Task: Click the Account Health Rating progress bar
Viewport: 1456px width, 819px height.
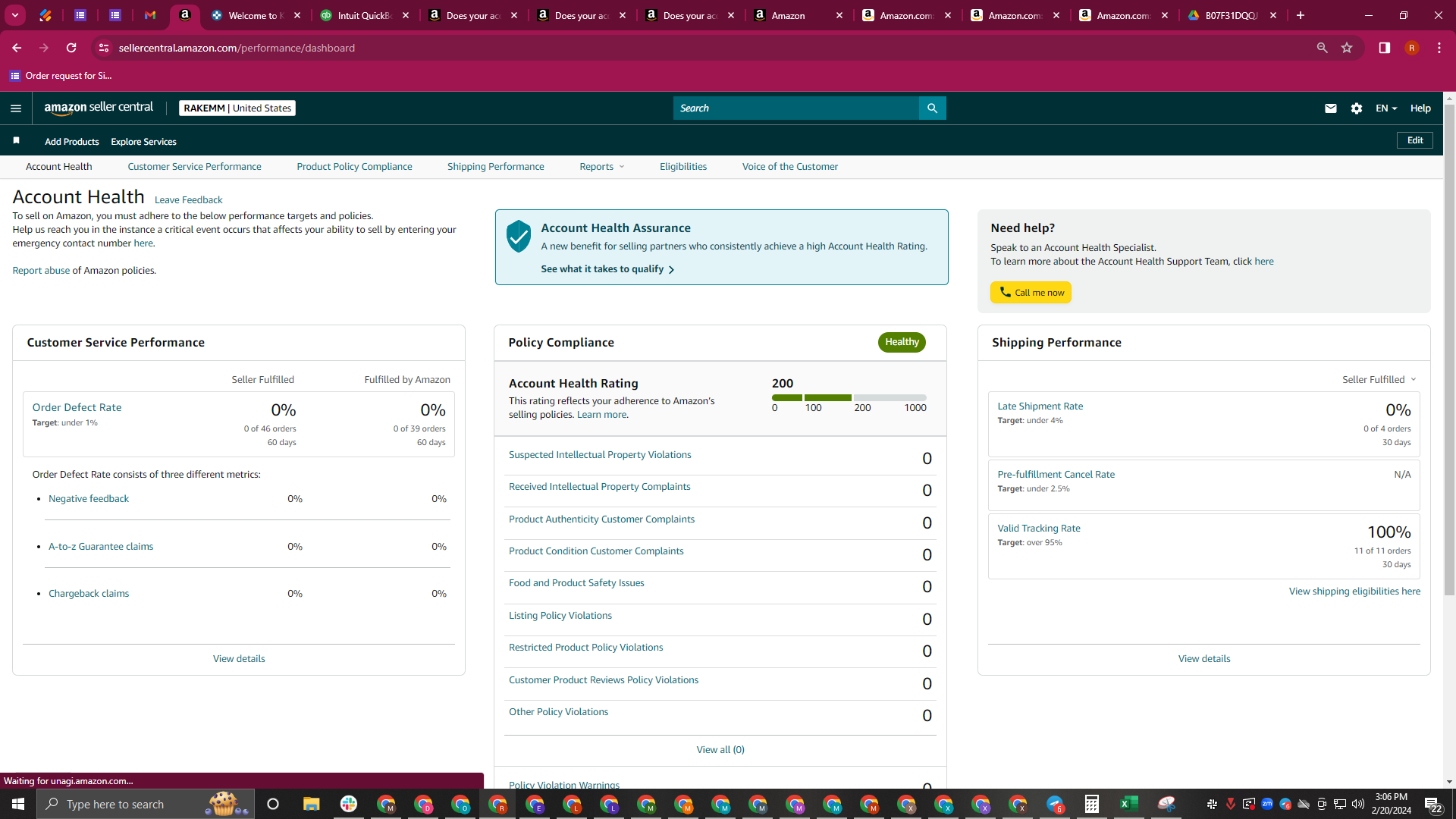Action: (x=849, y=397)
